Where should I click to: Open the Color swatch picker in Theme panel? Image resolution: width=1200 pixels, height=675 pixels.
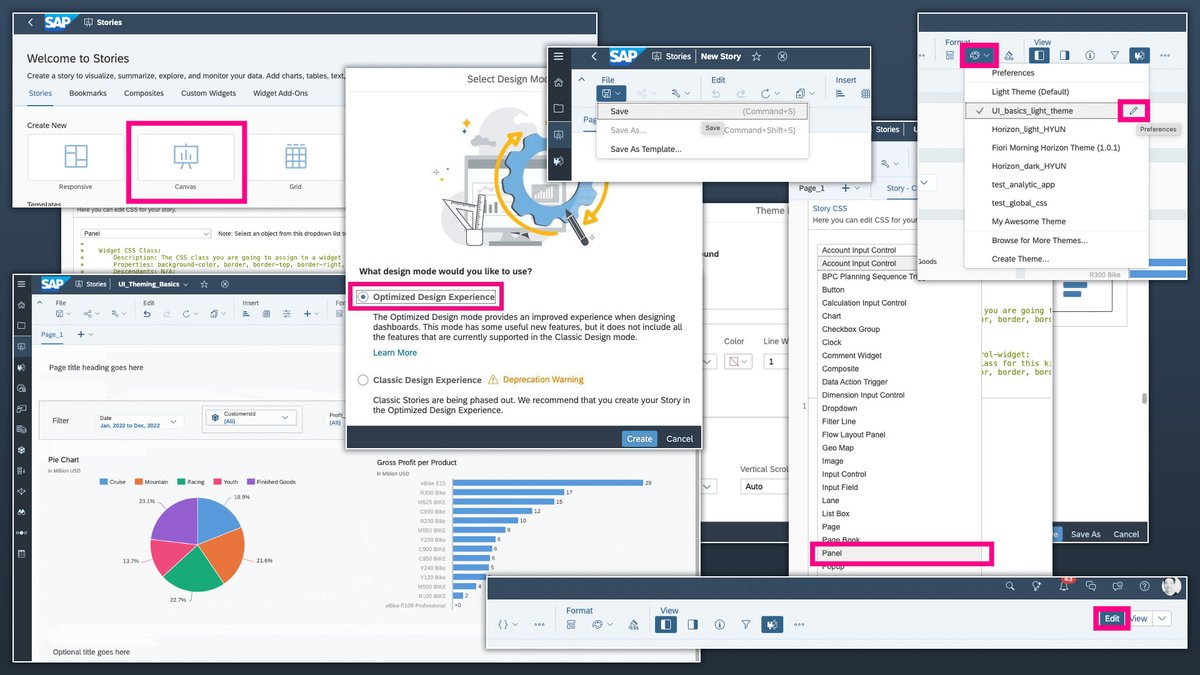tap(737, 360)
